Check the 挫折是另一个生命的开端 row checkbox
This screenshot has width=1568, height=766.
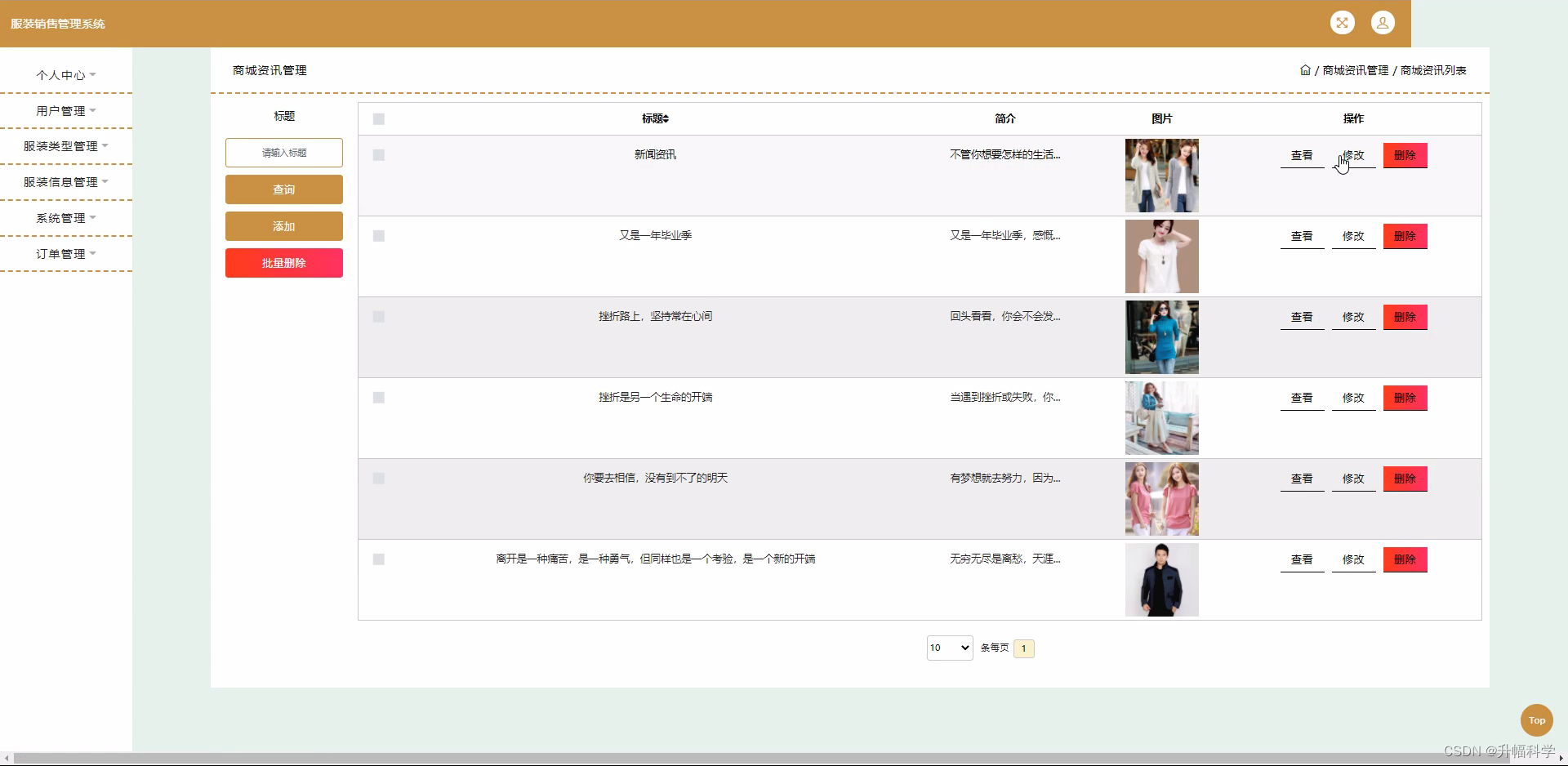pyautogui.click(x=379, y=398)
